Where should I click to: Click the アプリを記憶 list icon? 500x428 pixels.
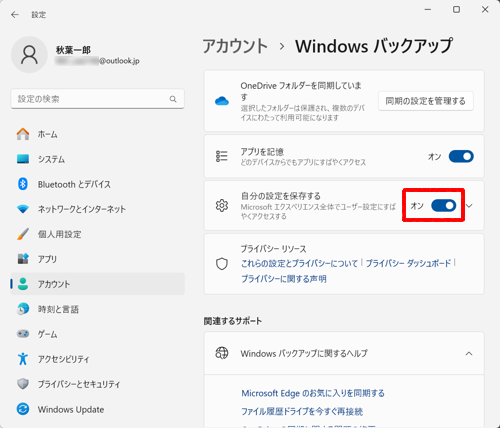click(x=222, y=156)
